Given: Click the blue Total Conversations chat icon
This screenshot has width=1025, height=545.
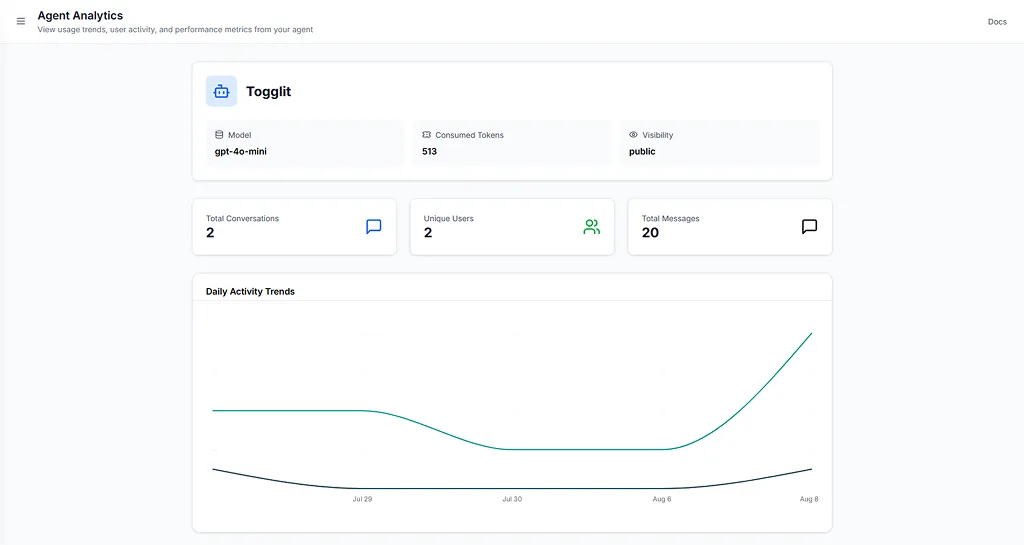Looking at the screenshot, I should 374,227.
